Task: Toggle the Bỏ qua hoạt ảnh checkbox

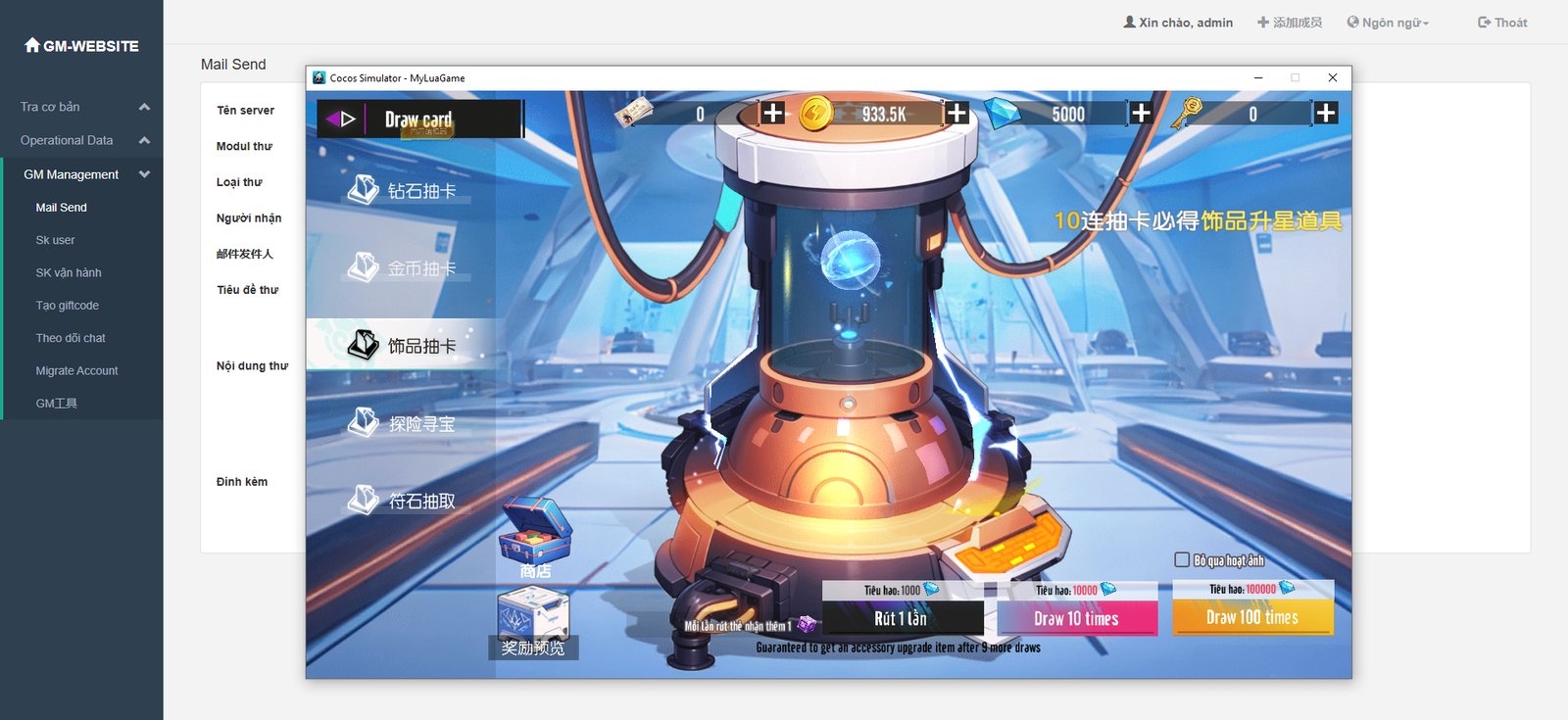Action: [1182, 560]
